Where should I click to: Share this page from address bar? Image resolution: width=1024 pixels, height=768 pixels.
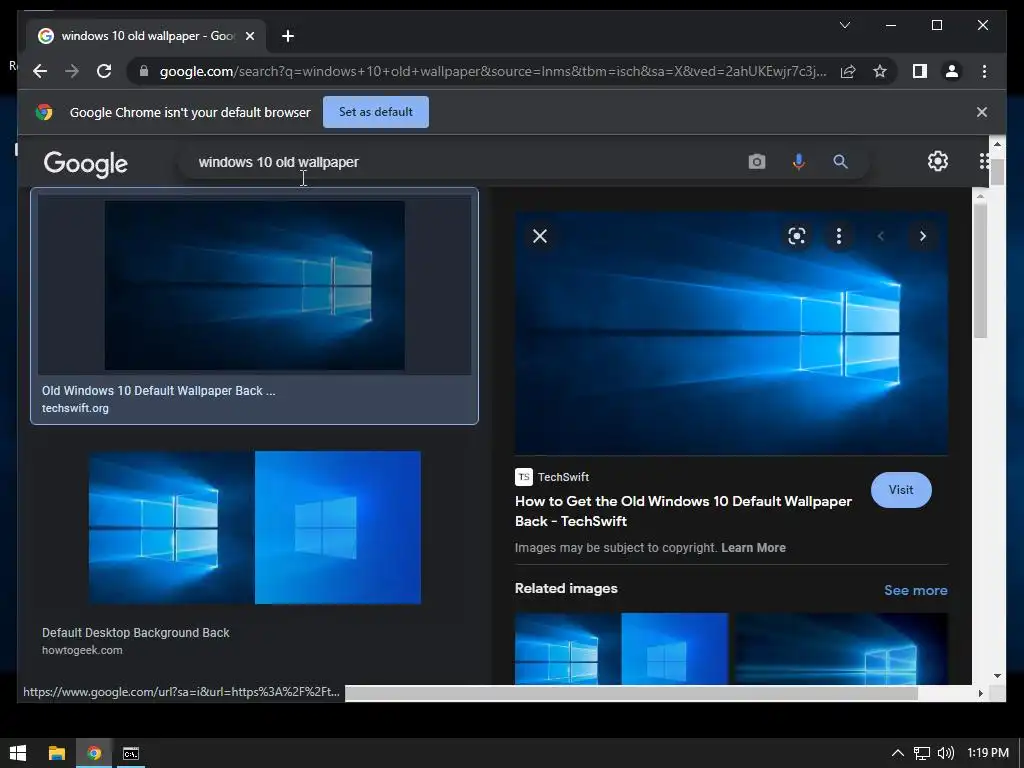(x=848, y=71)
